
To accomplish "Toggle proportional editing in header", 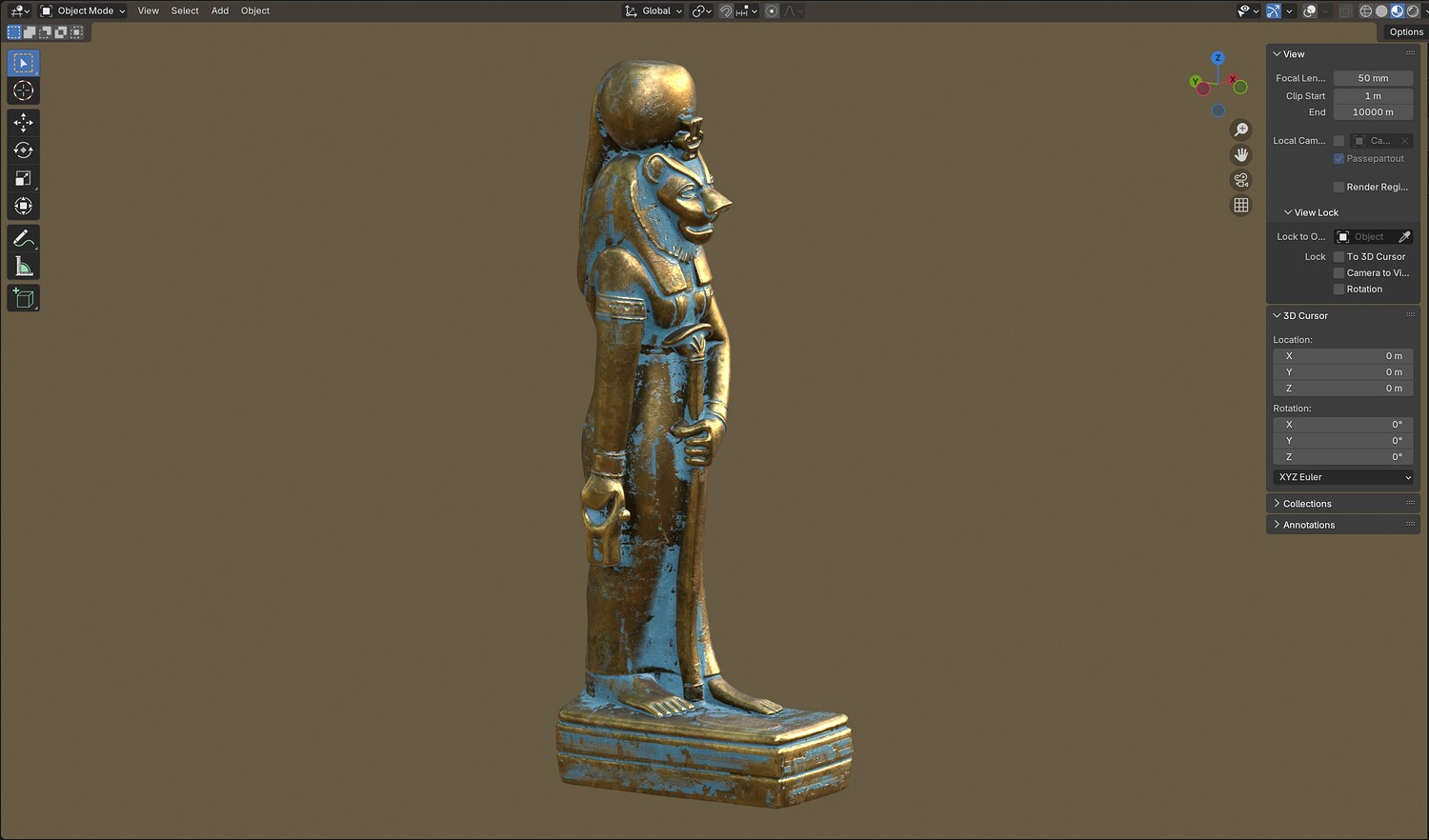I will pyautogui.click(x=772, y=11).
